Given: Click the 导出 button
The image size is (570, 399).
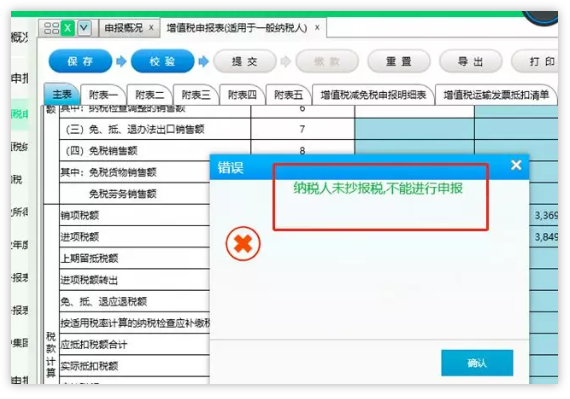Looking at the screenshot, I should tap(471, 61).
